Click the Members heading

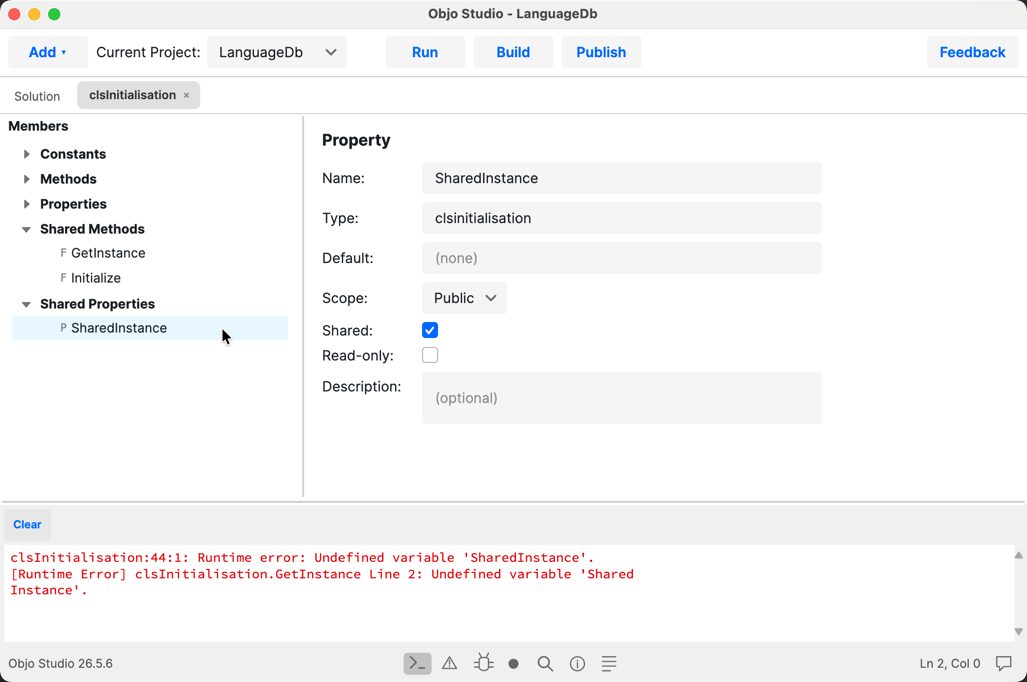pyautogui.click(x=38, y=126)
